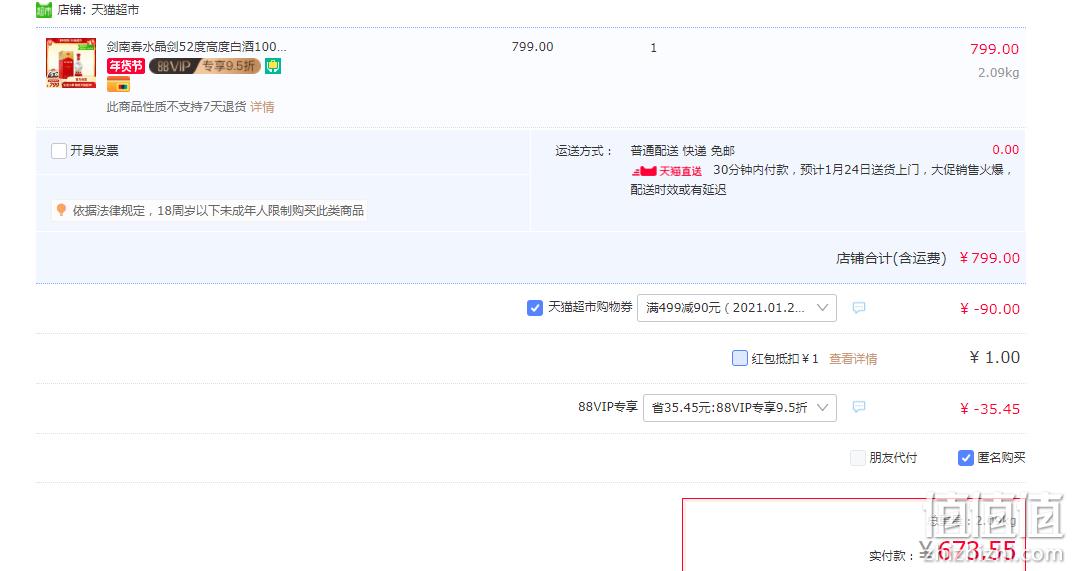Open the 查看详情 red envelope link

853,359
